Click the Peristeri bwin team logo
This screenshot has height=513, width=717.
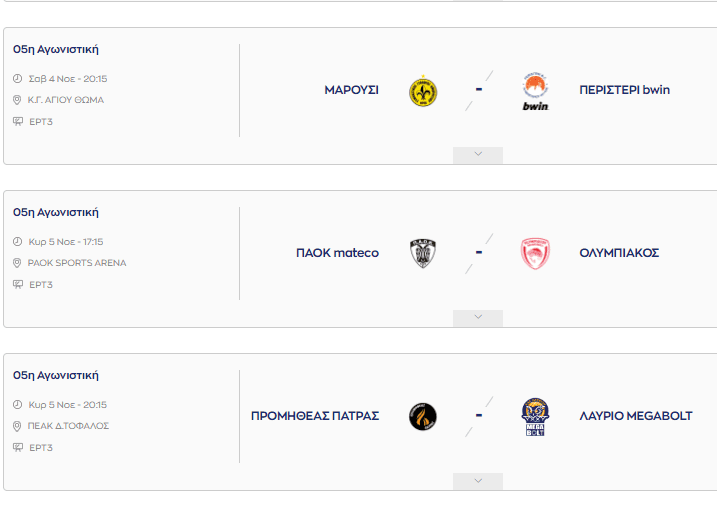[535, 91]
